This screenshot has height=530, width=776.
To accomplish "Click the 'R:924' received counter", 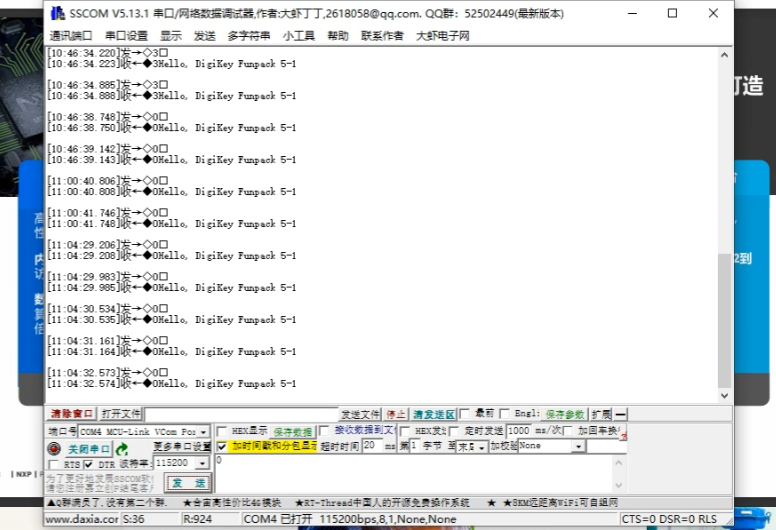I will pyautogui.click(x=197, y=519).
